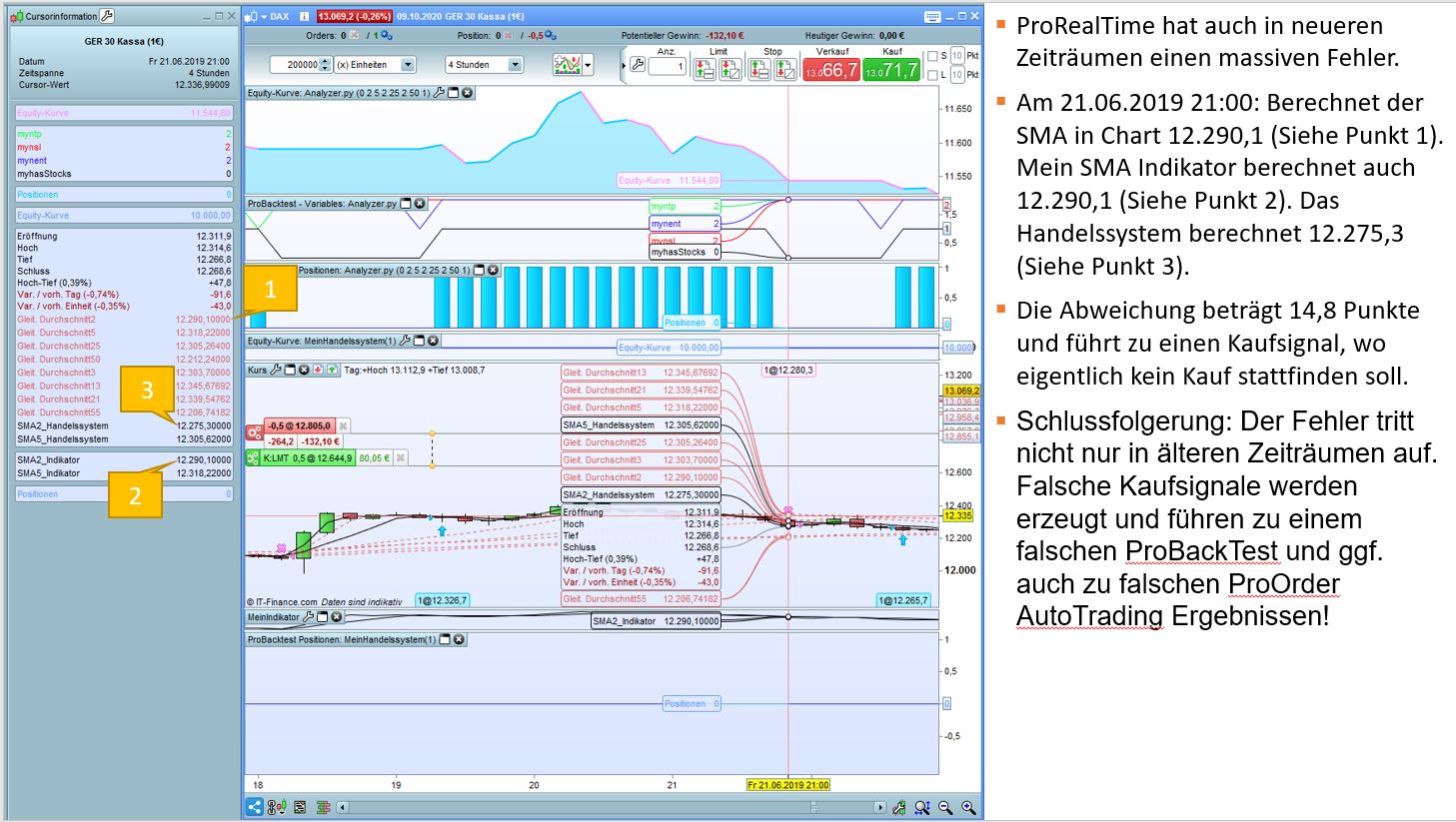Click the chart drawing tool icon at bottom right
The width and height of the screenshot is (1456, 822).
click(899, 807)
